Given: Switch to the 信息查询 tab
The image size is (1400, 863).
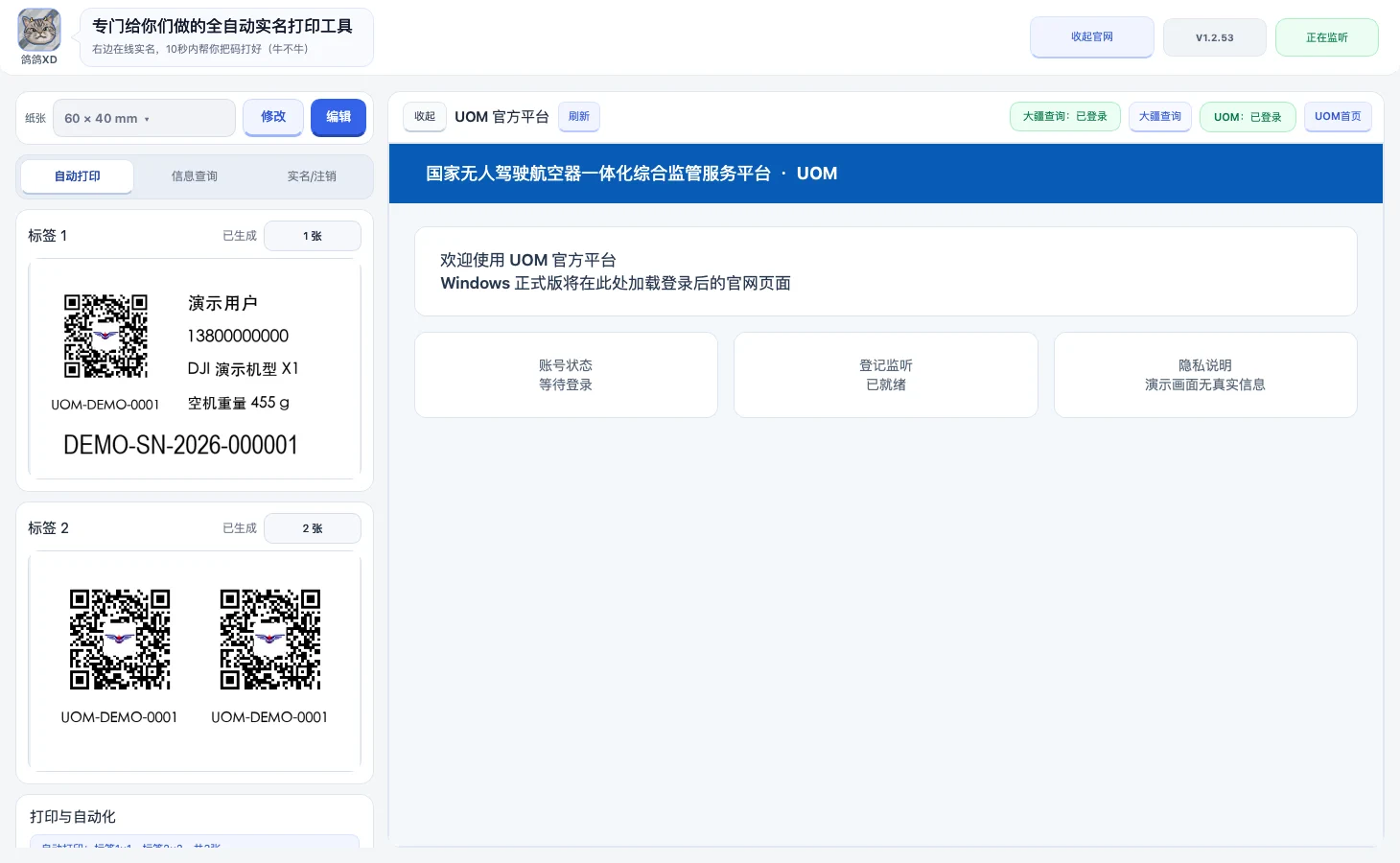Looking at the screenshot, I should (195, 176).
